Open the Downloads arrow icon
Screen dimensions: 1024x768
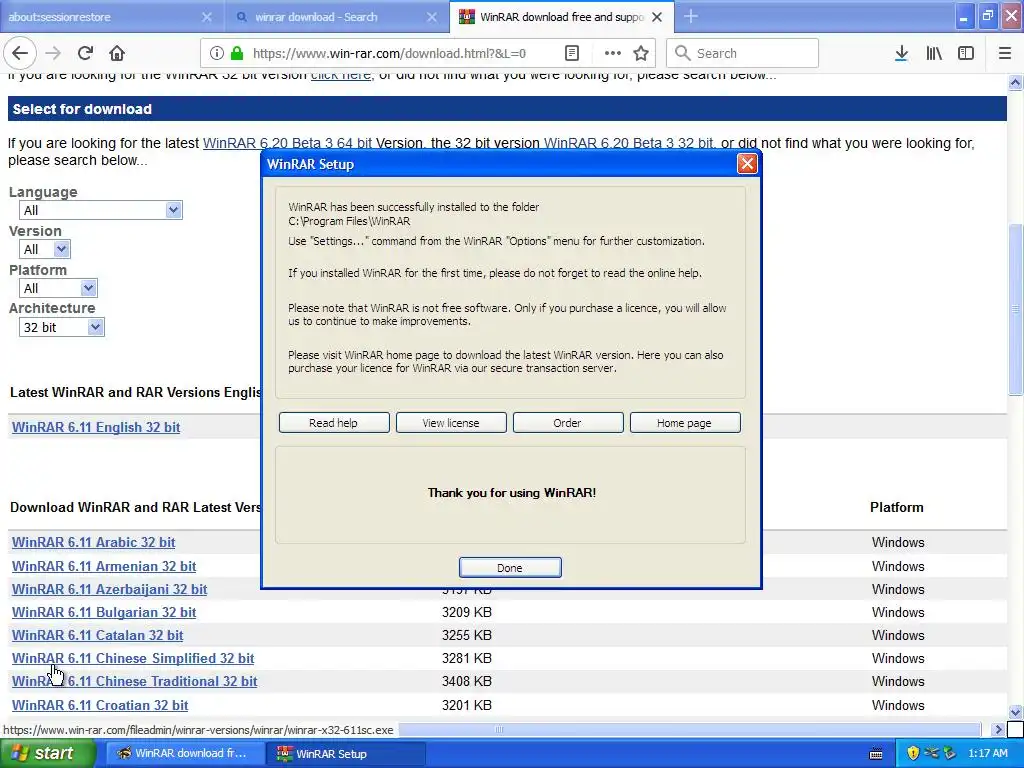901,54
